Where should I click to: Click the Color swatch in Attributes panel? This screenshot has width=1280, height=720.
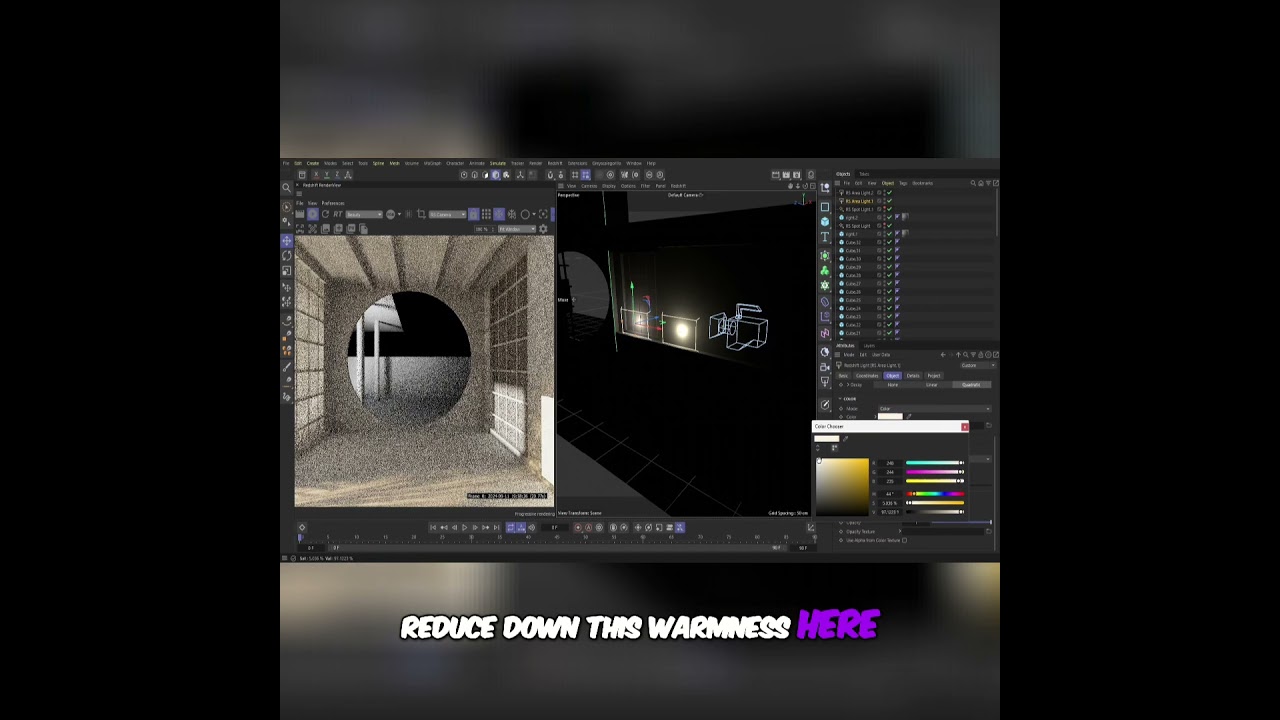tap(890, 416)
